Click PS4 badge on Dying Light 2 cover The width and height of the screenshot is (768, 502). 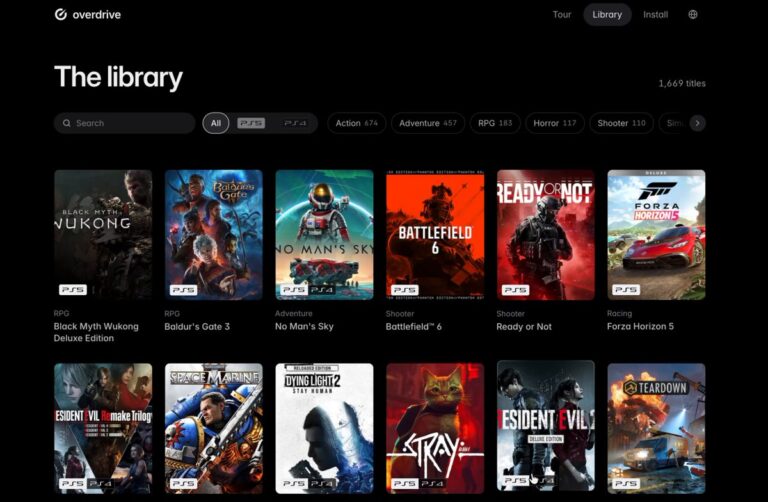click(x=322, y=483)
